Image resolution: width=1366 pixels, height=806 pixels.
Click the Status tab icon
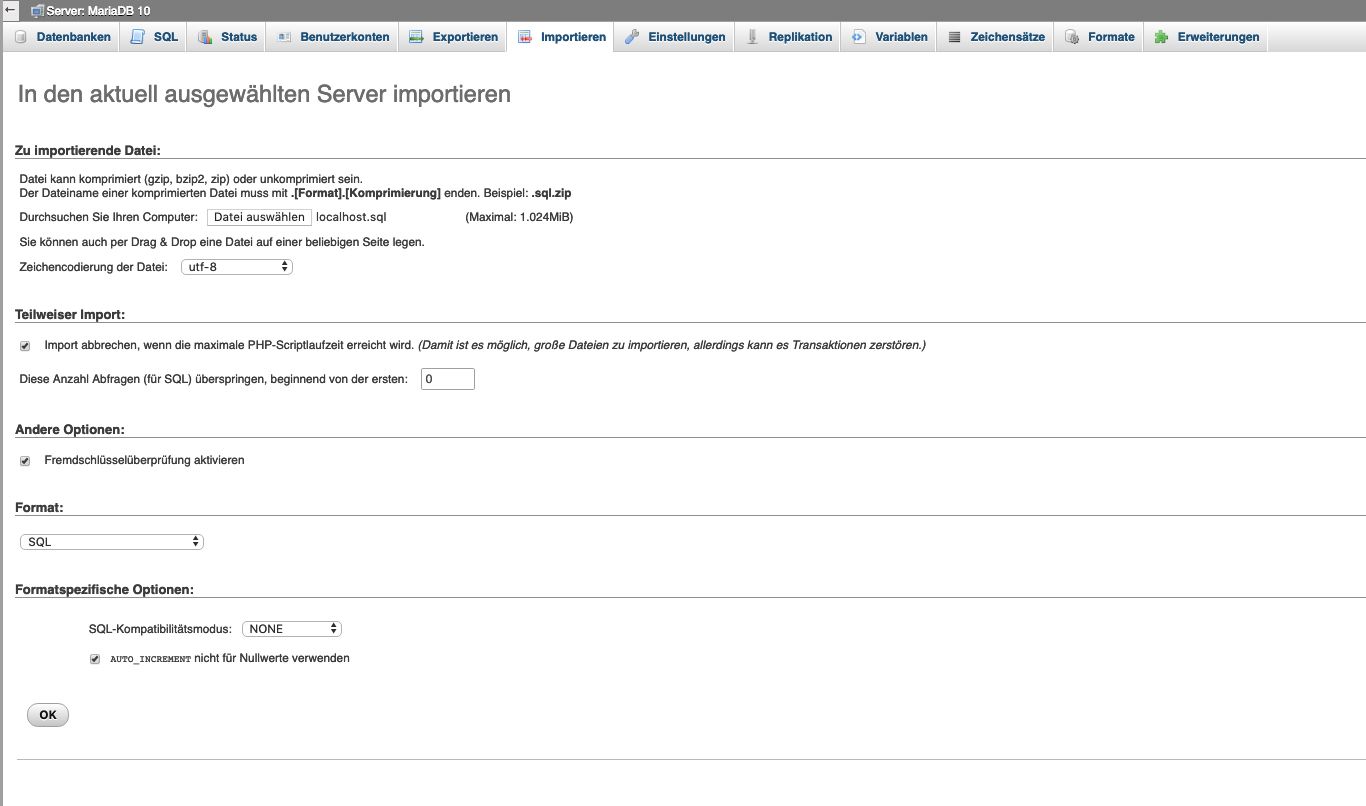click(x=205, y=37)
